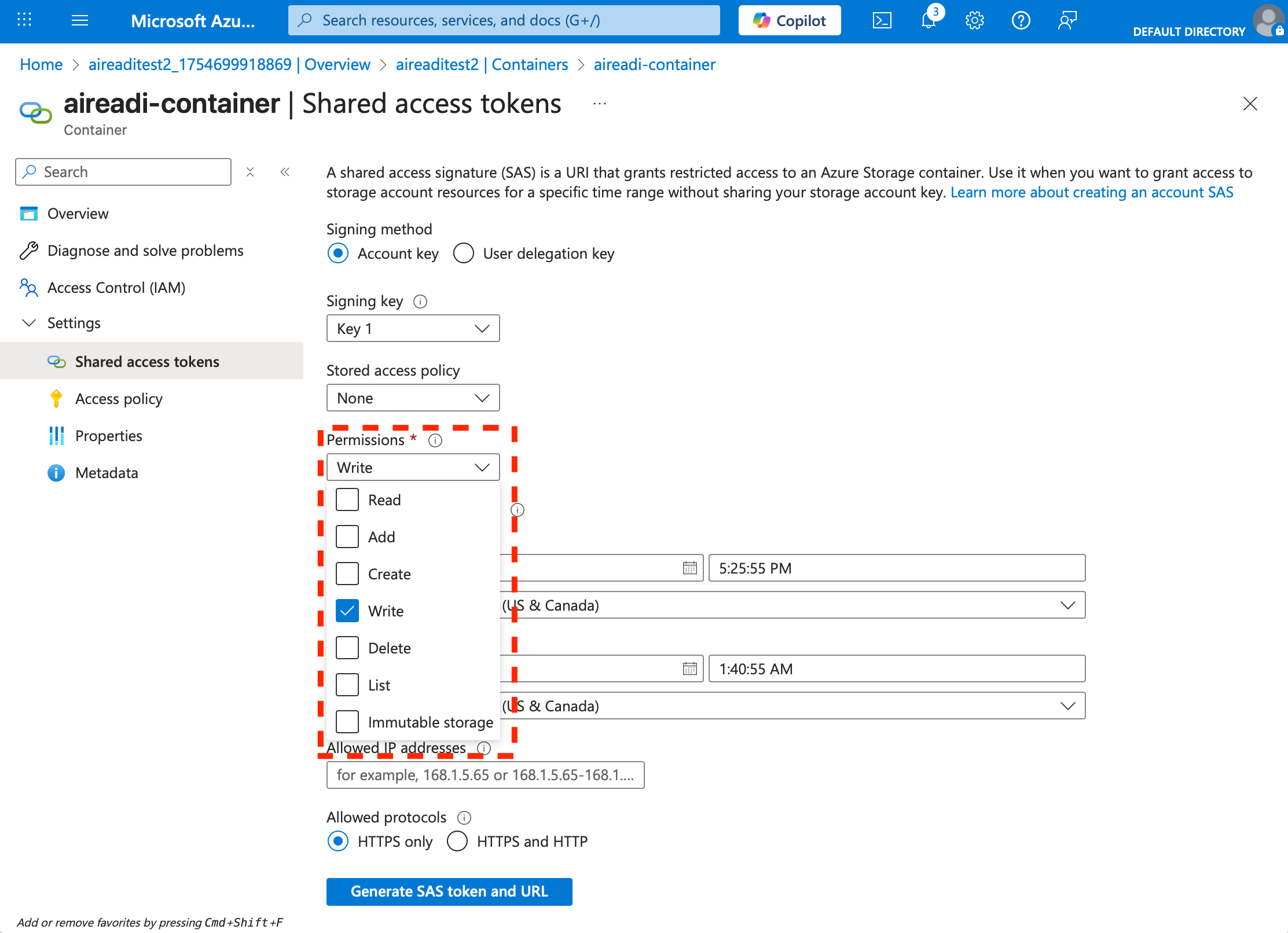Select HTTPS and HTTP protocol option
The image size is (1288, 933).
tap(457, 842)
